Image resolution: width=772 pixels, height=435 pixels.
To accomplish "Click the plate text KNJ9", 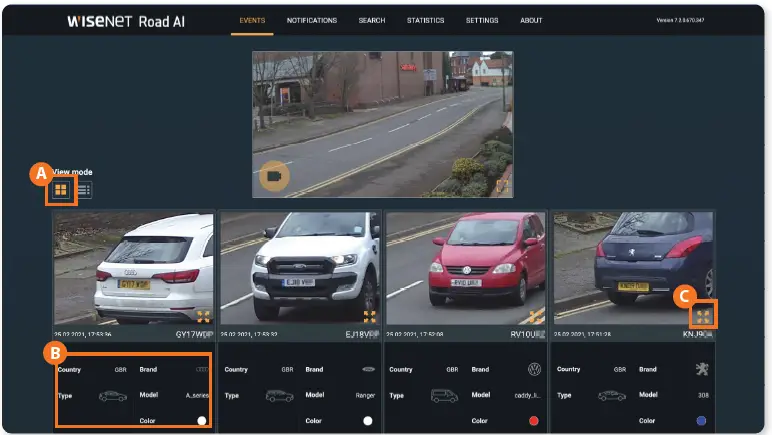I will (x=698, y=335).
